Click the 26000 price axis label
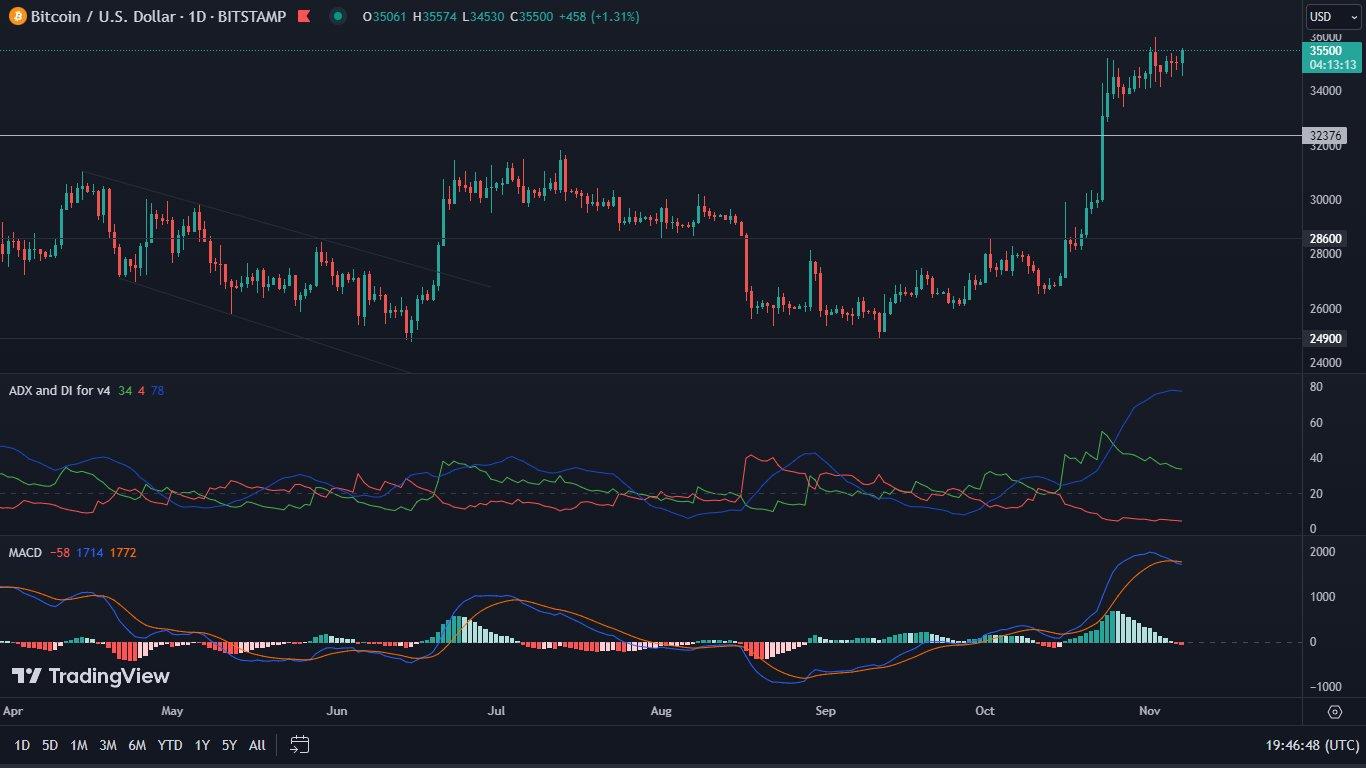The image size is (1366, 768). [x=1325, y=308]
